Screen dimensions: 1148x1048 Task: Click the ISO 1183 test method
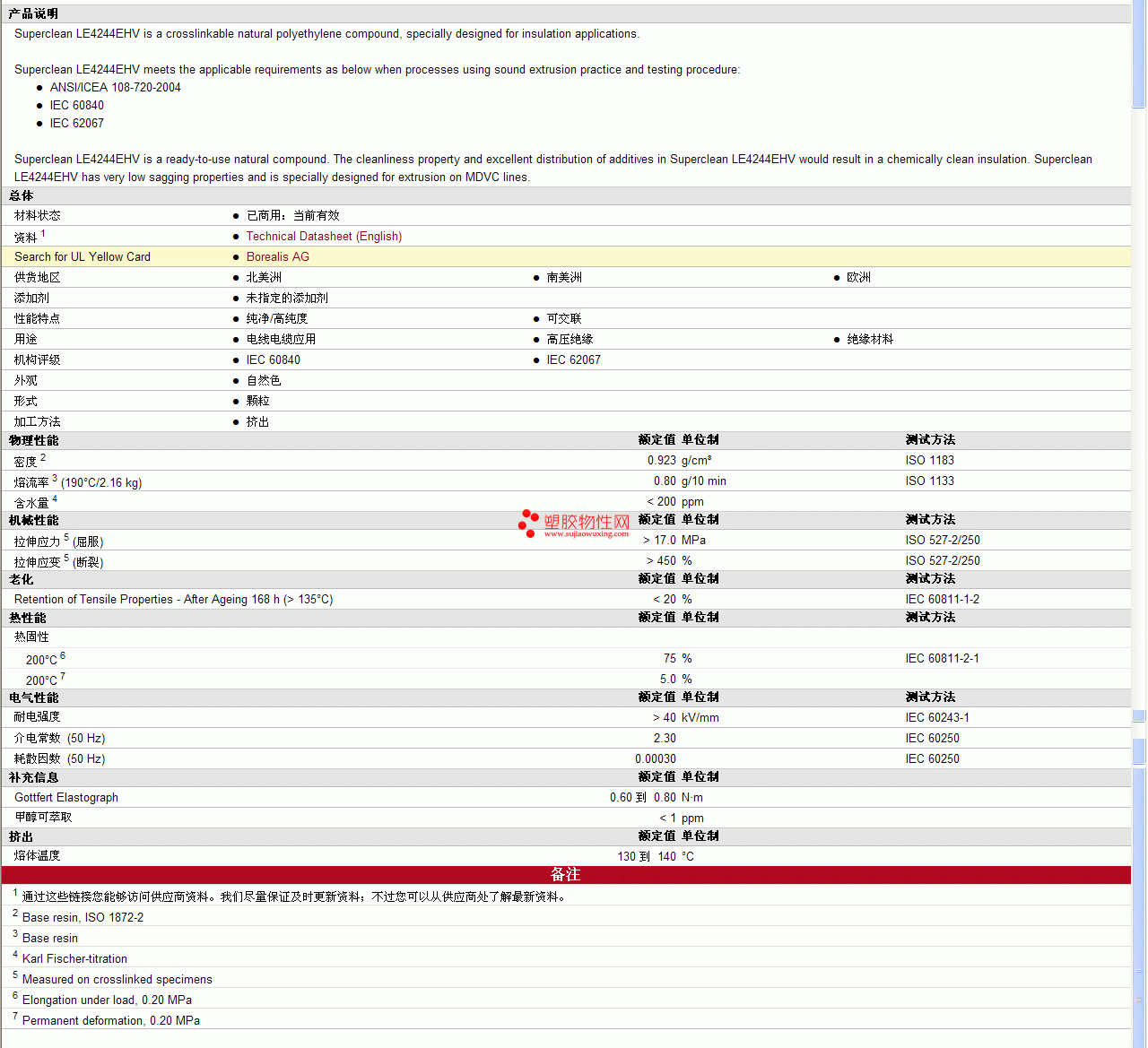(x=930, y=461)
